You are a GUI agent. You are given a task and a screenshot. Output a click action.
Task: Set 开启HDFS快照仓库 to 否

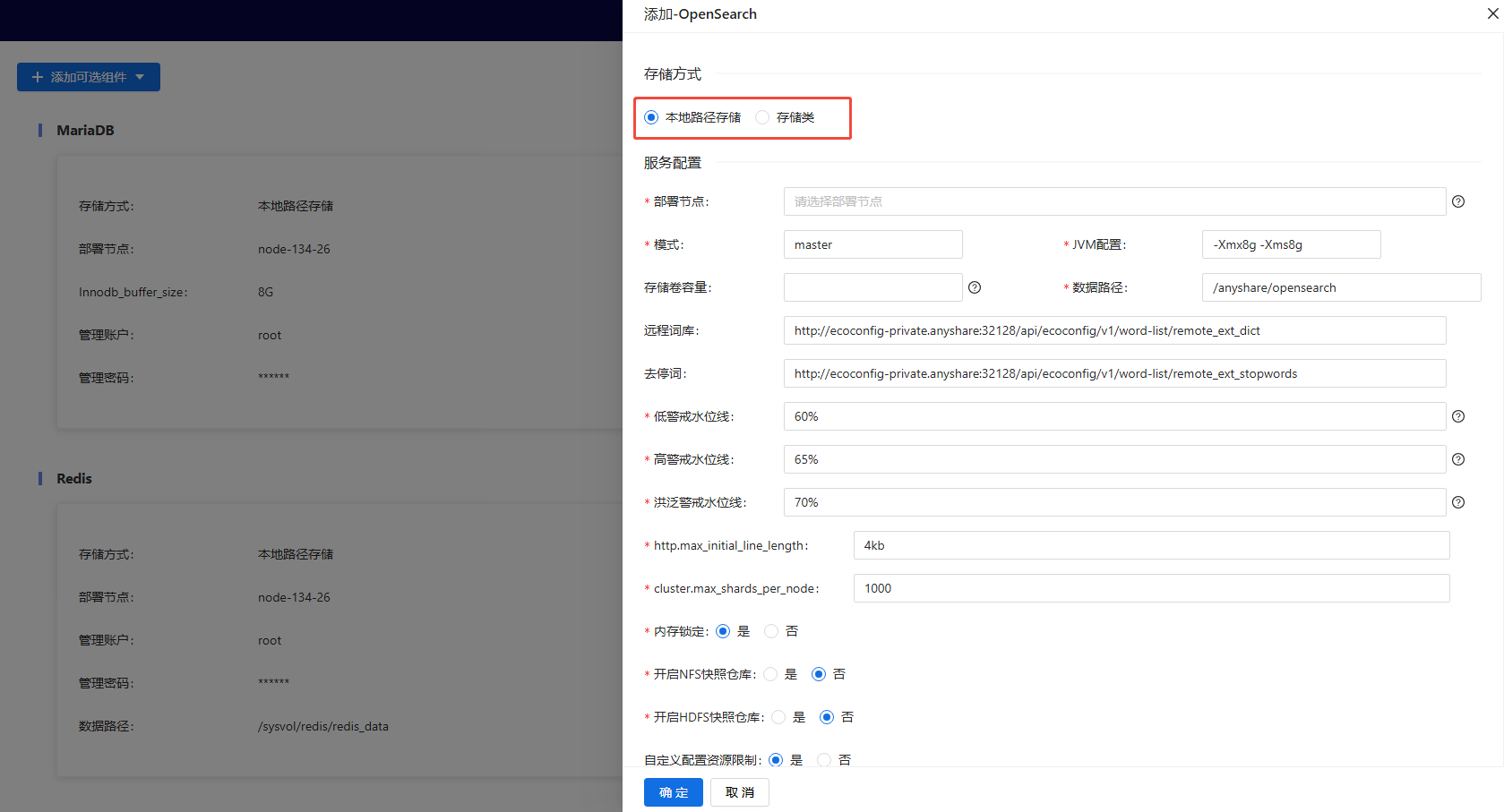pyautogui.click(x=827, y=717)
